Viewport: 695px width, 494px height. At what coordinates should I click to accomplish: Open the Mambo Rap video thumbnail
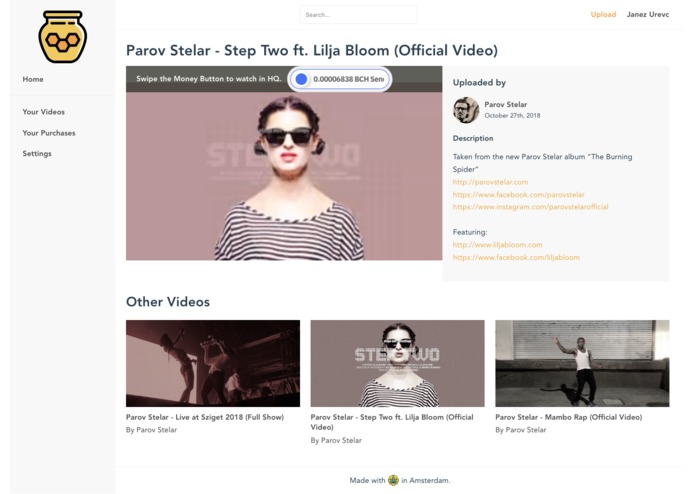click(x=582, y=363)
